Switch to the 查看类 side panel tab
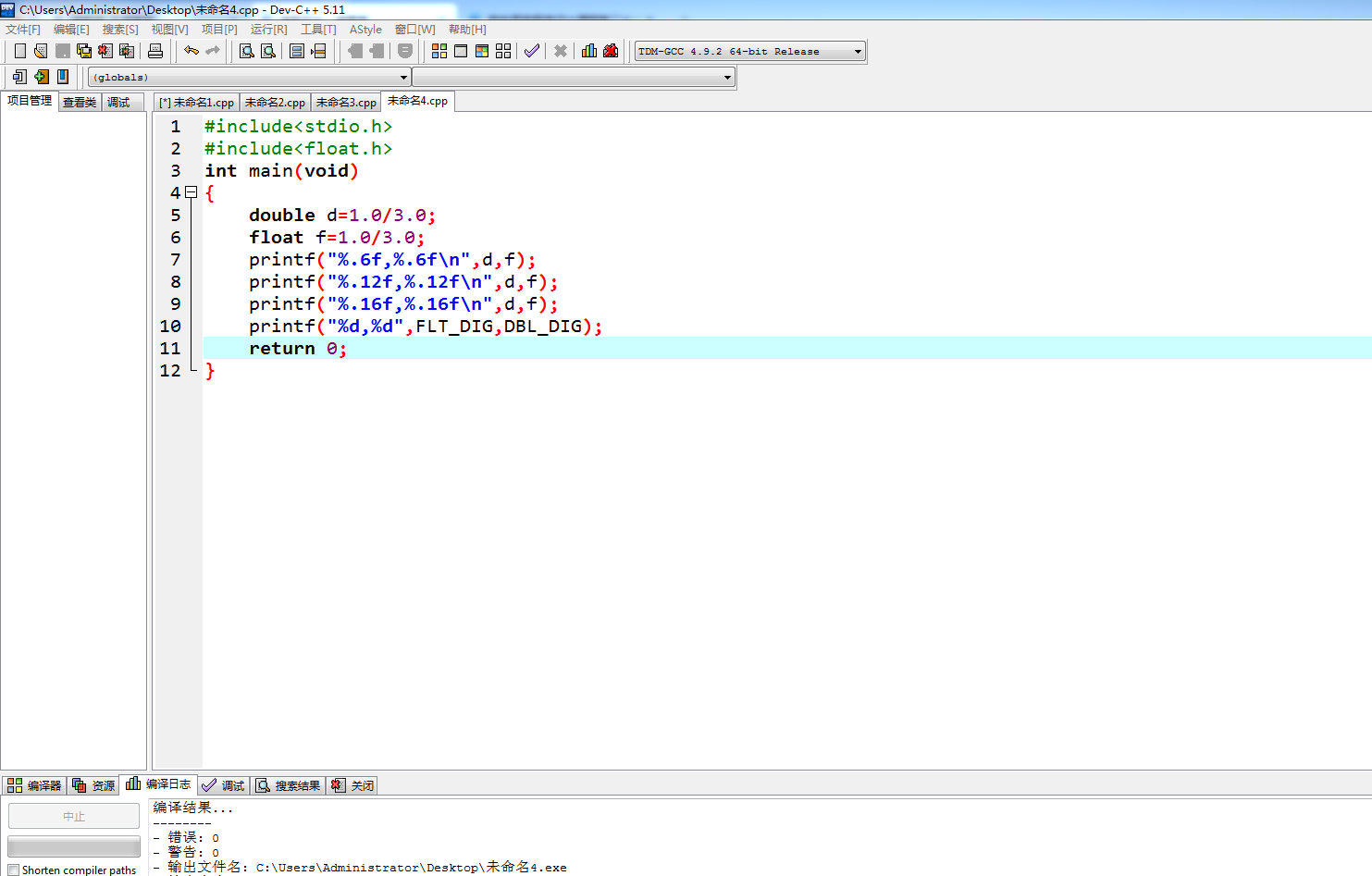The image size is (1372, 876). pos(80,103)
